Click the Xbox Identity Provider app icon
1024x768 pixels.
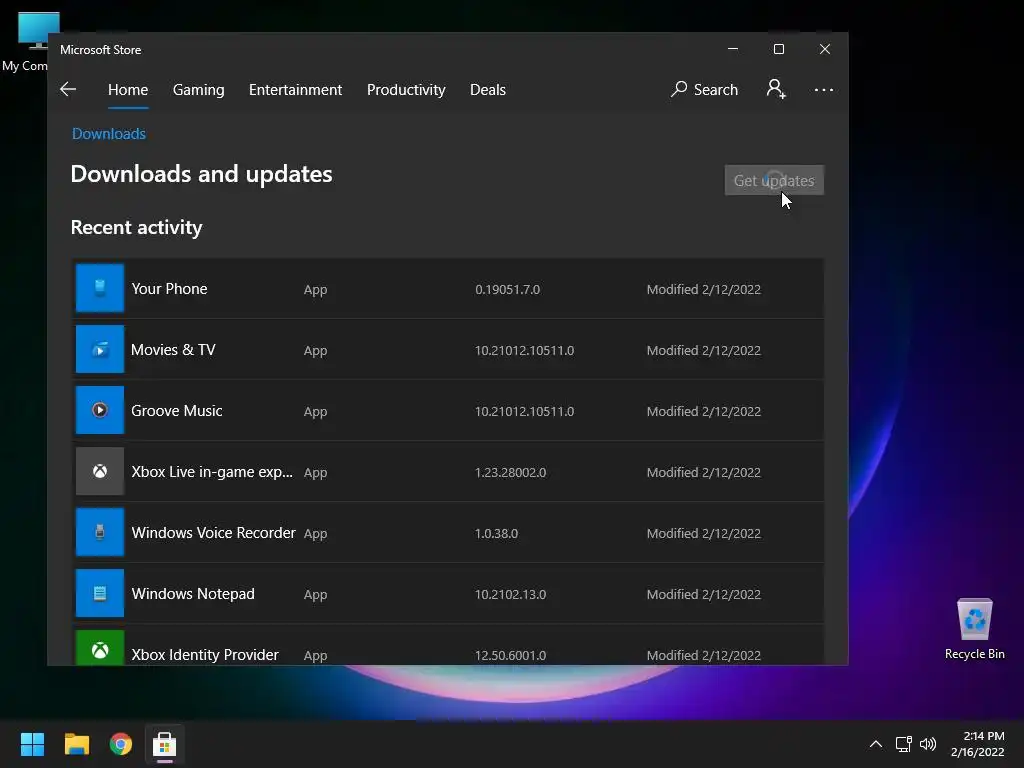pyautogui.click(x=100, y=648)
